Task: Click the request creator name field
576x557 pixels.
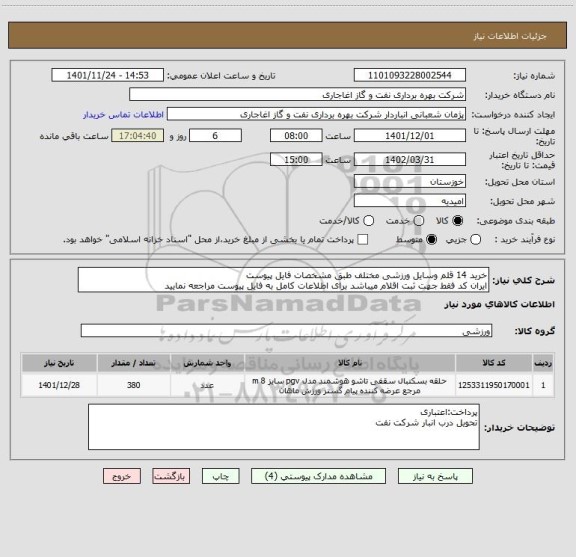Action: (x=316, y=115)
